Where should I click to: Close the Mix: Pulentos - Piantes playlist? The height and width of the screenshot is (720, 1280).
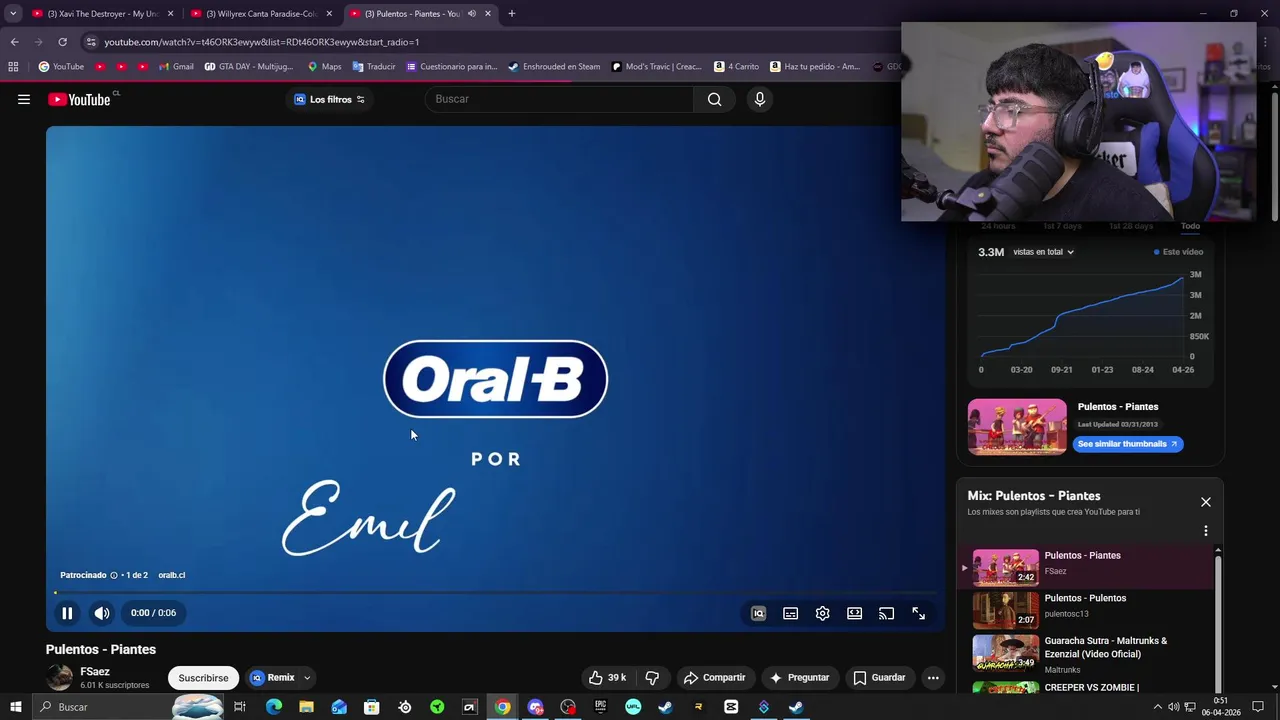pyautogui.click(x=1206, y=502)
